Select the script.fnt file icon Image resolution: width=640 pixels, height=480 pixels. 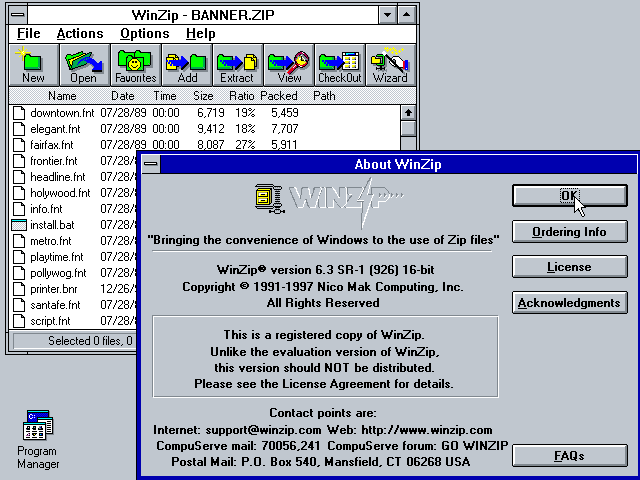pos(19,321)
